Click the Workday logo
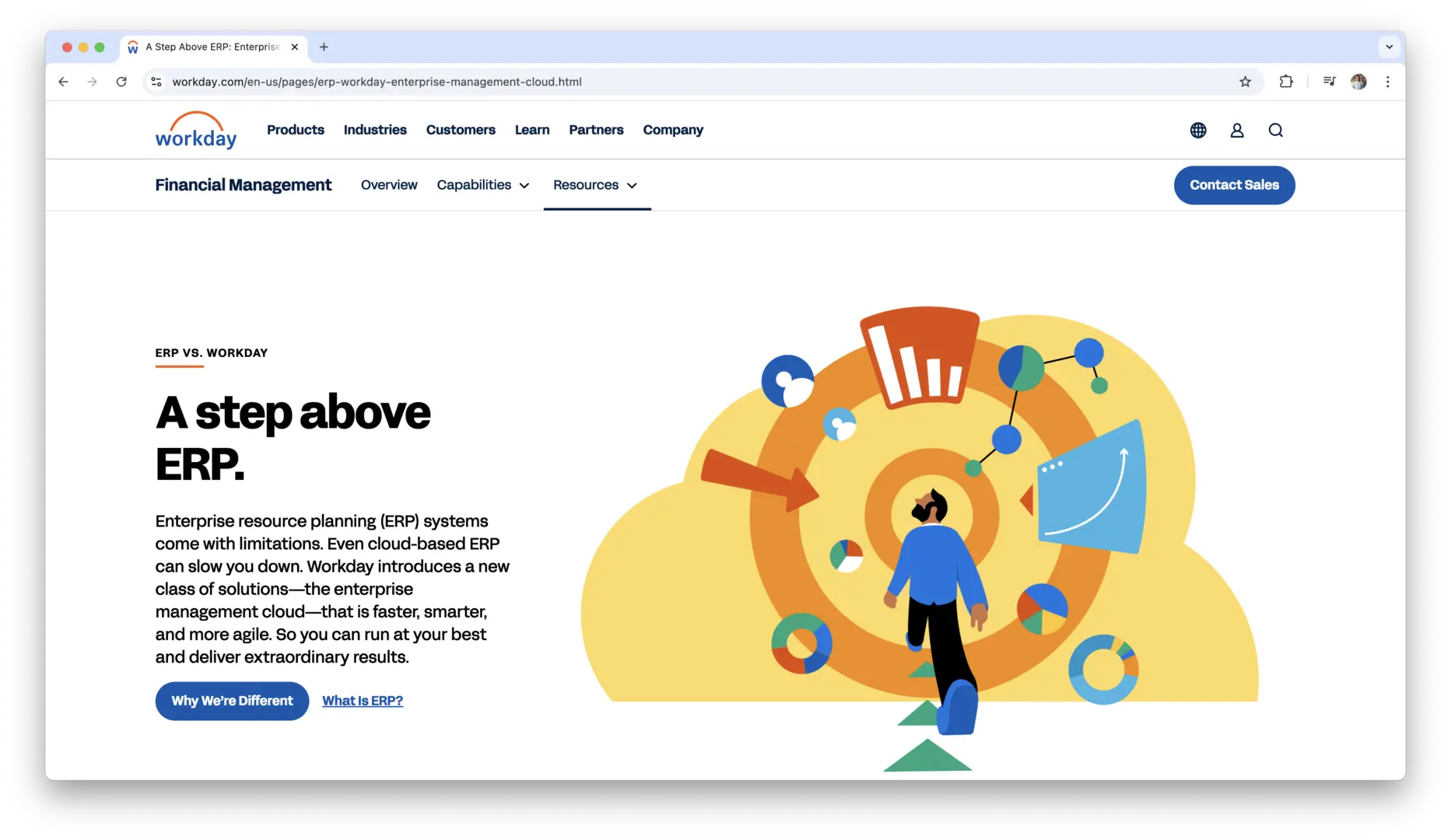1451x840 pixels. (196, 130)
